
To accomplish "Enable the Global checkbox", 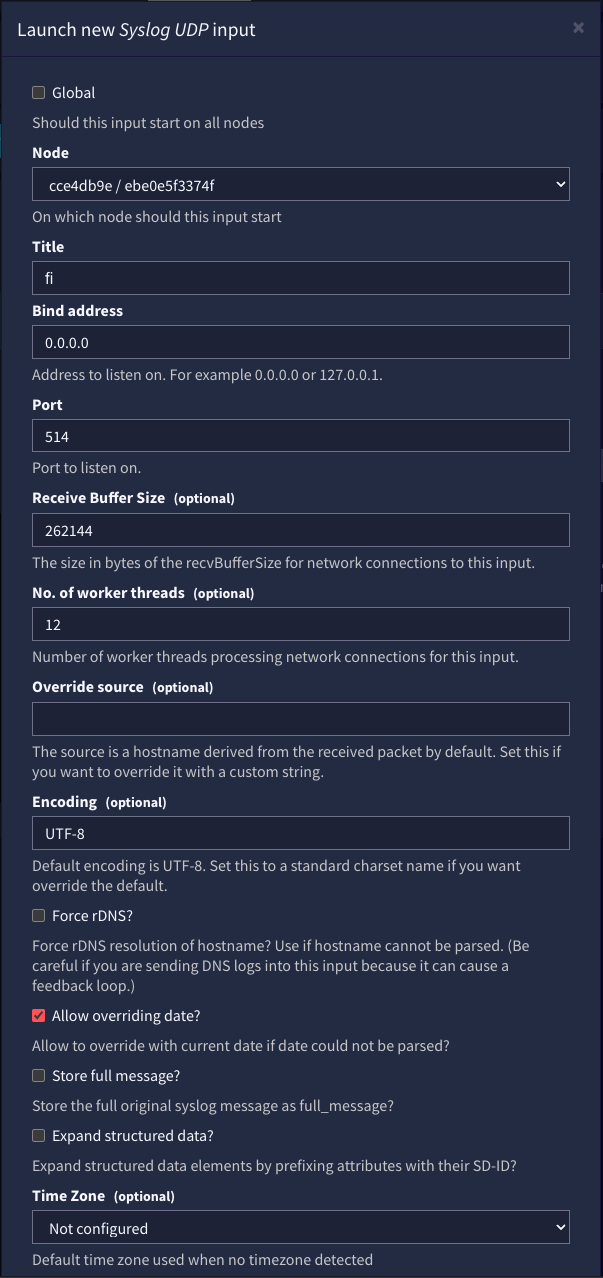I will (x=39, y=93).
